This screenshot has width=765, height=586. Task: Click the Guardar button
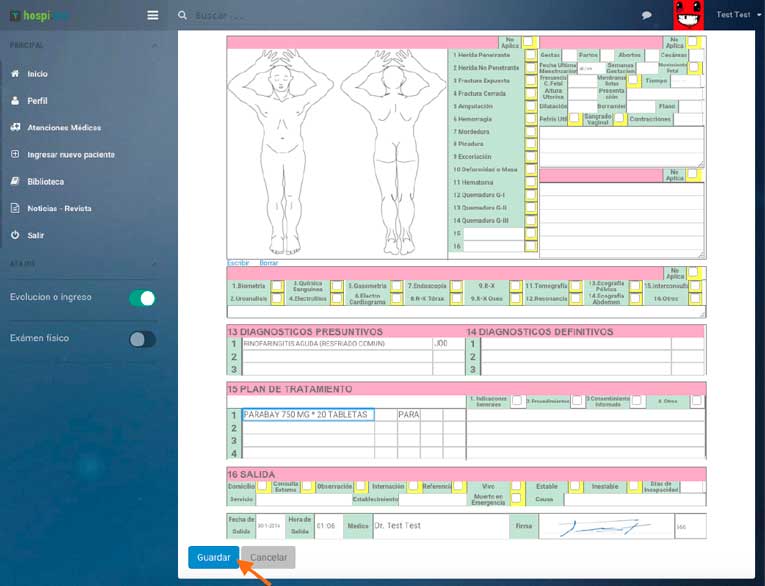point(213,557)
